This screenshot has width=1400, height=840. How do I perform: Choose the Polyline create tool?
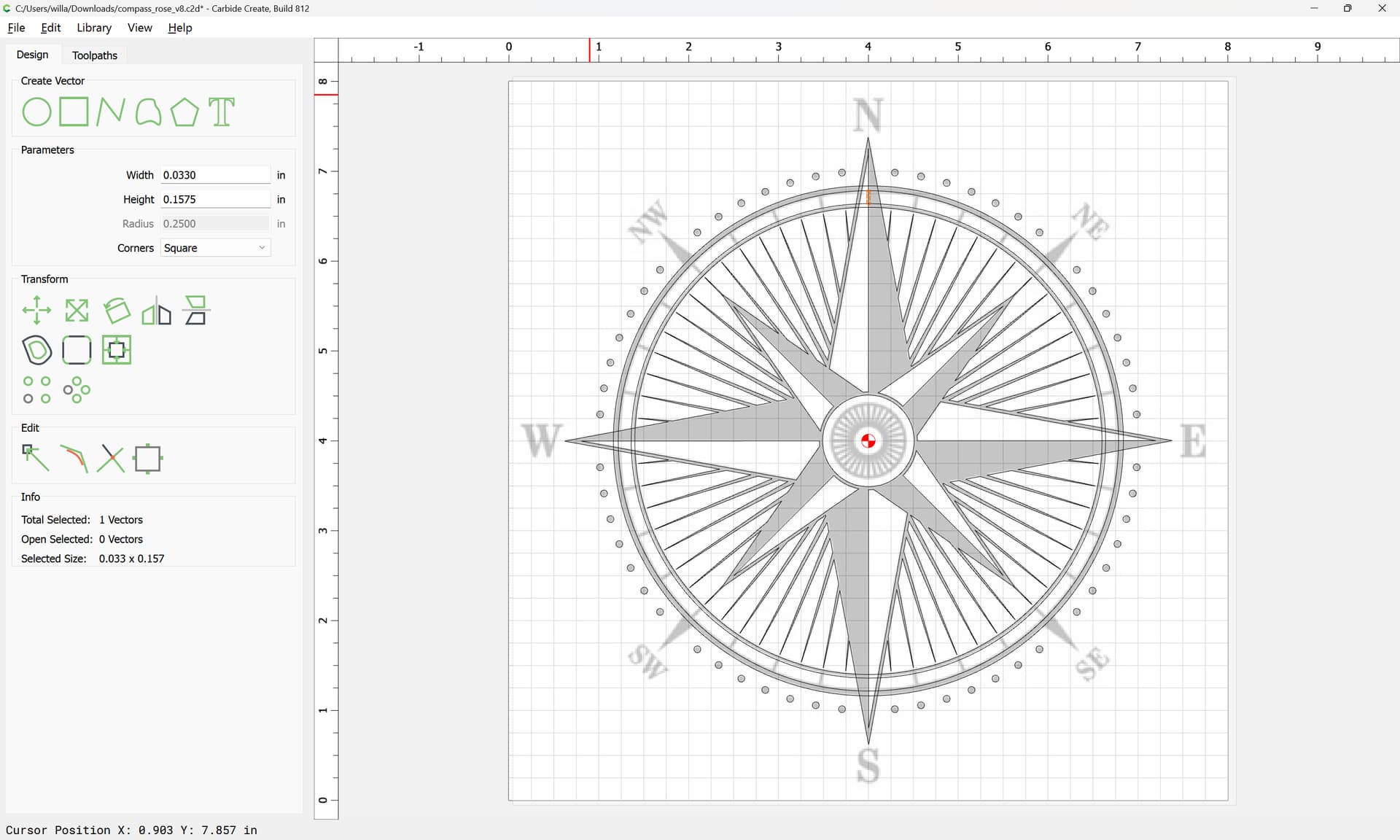[x=110, y=112]
